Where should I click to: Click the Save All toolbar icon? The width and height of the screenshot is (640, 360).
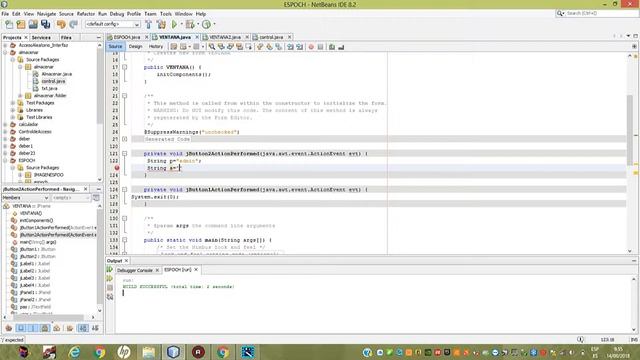pos(45,24)
